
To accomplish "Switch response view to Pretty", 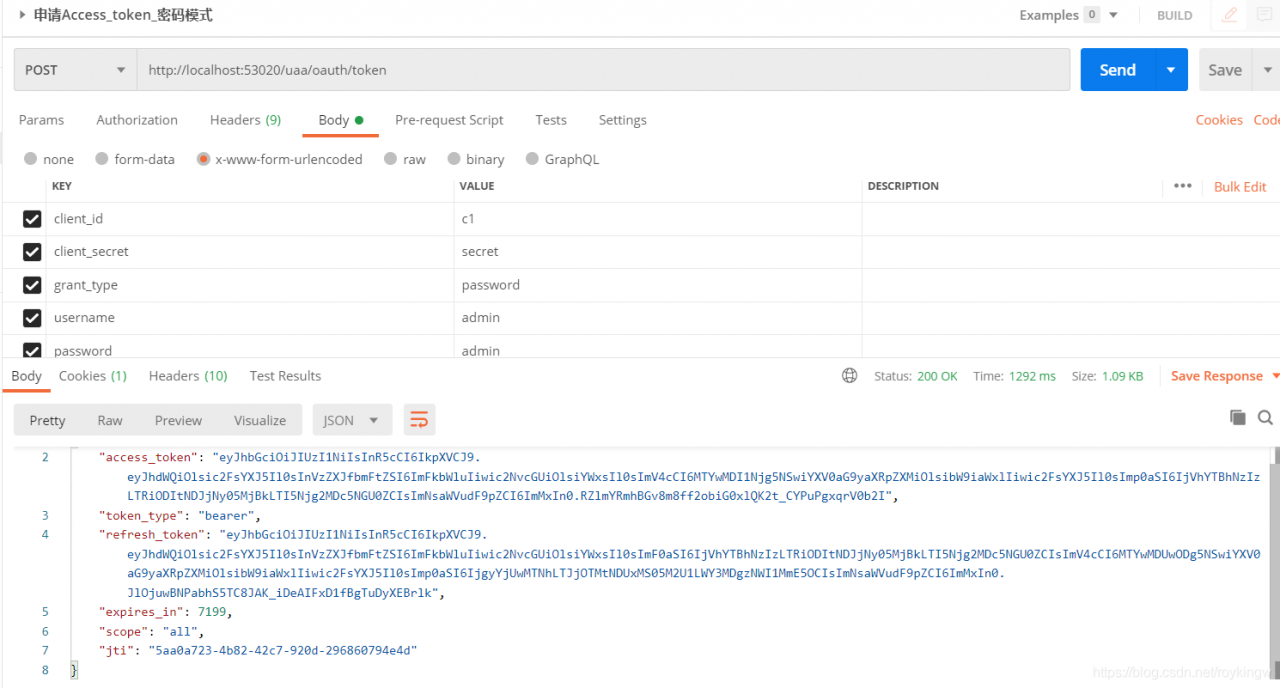I will coord(47,420).
